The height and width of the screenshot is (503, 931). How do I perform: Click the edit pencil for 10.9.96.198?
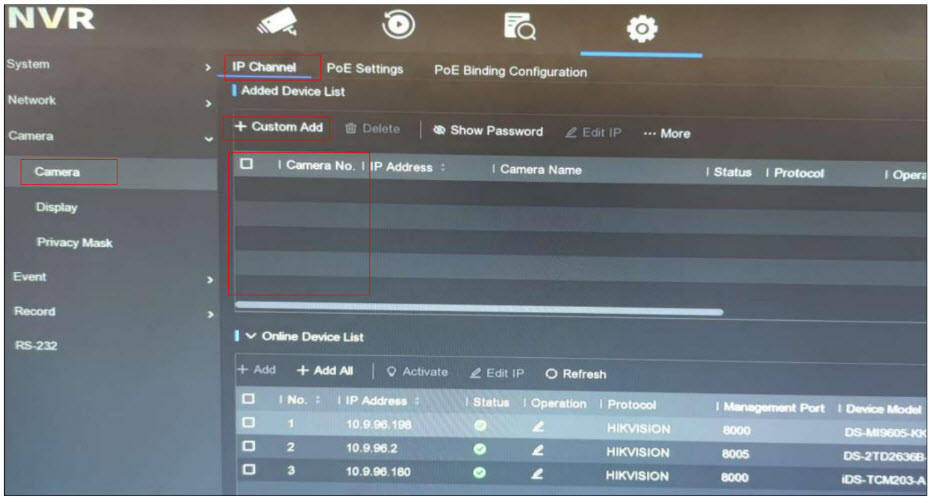[536, 425]
